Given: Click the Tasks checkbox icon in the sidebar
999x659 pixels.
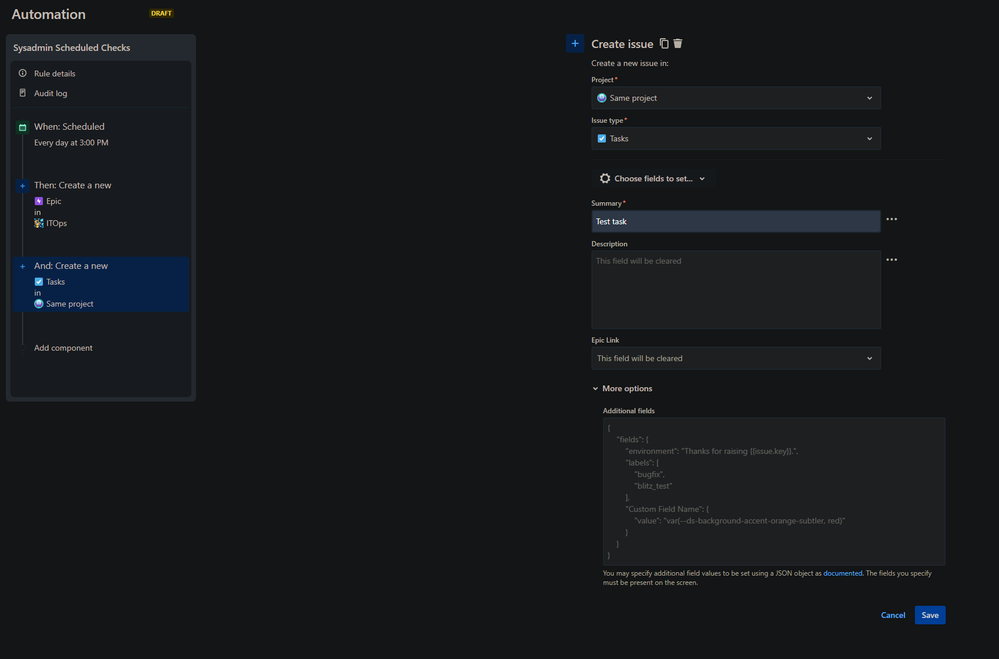Looking at the screenshot, I should (39, 282).
